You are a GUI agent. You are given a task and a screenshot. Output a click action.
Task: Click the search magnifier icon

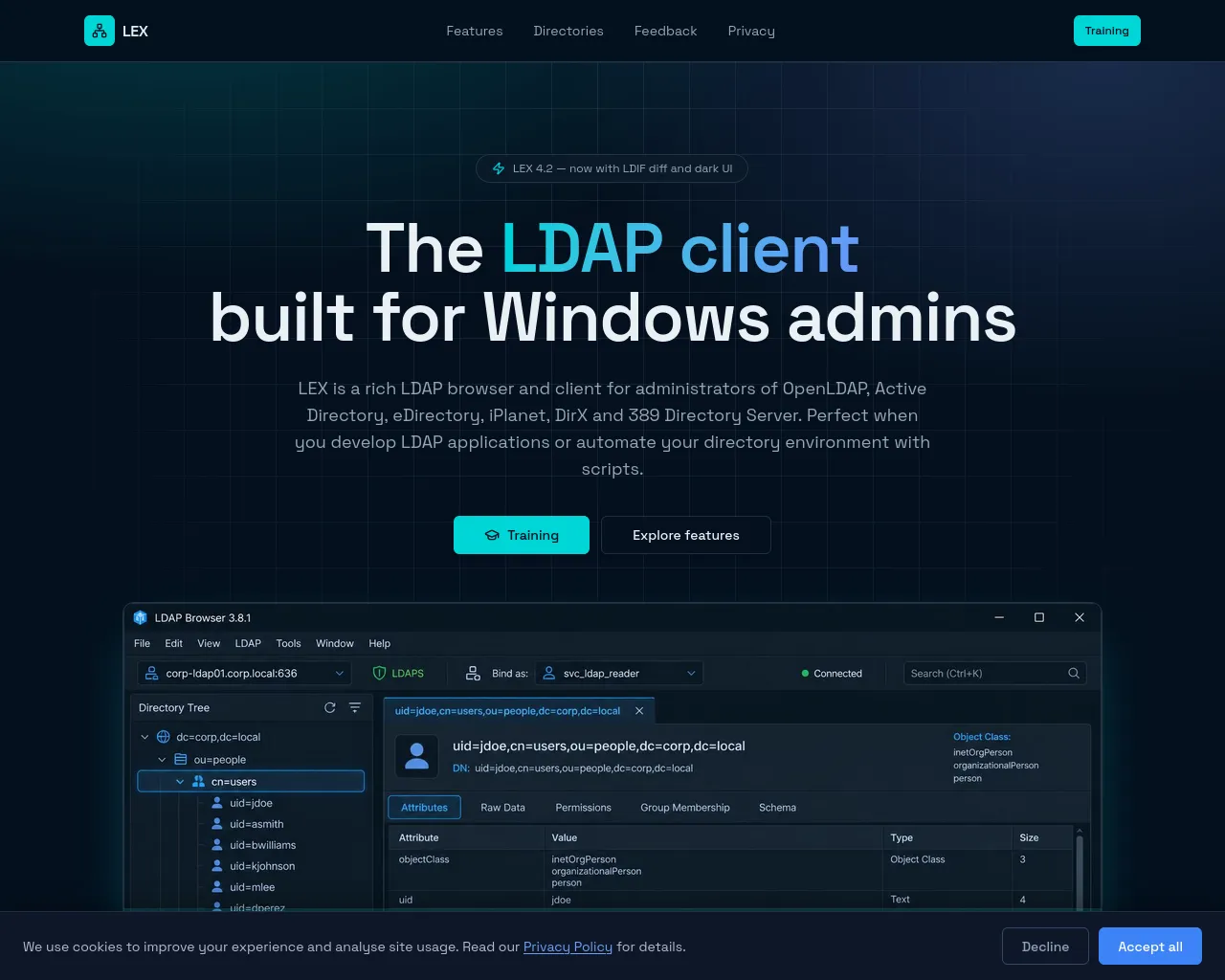tap(1074, 674)
